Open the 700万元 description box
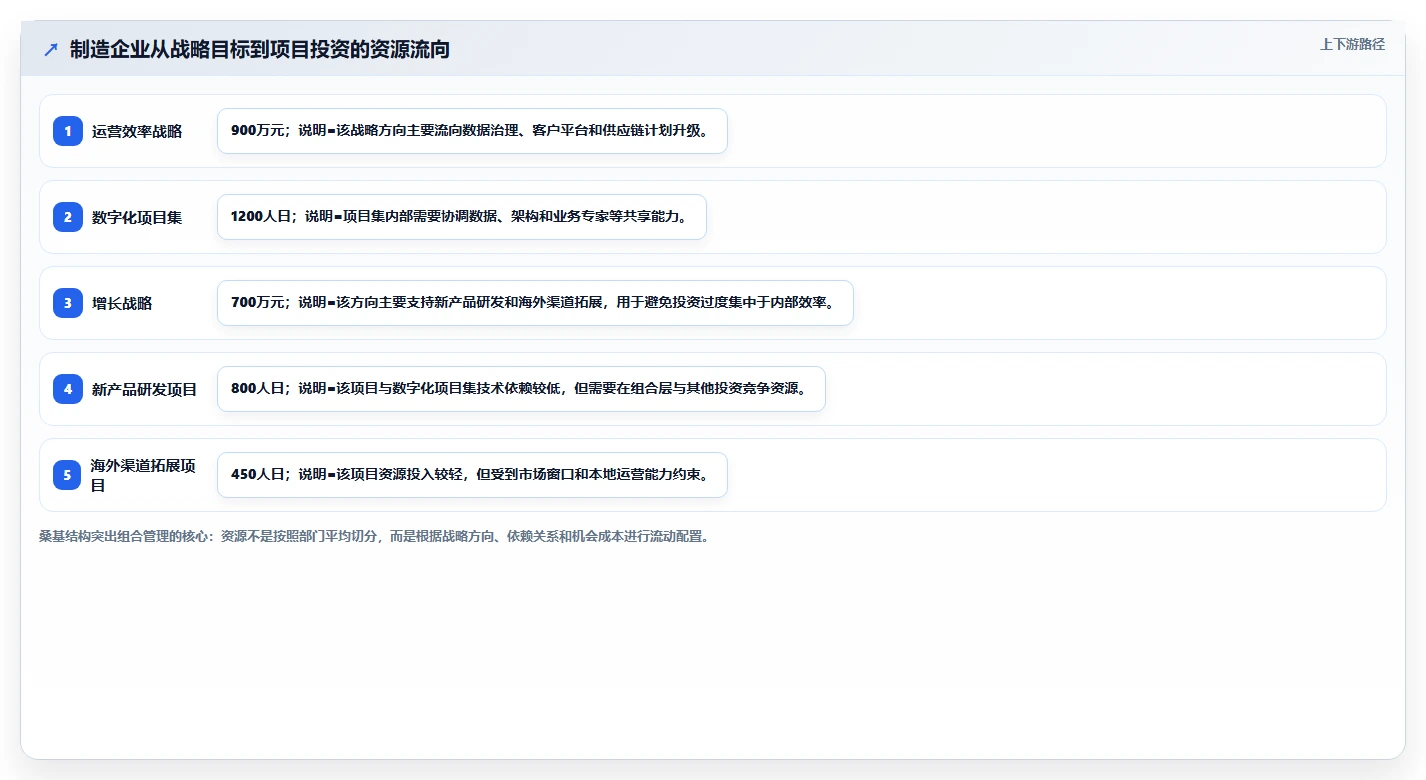 point(535,303)
